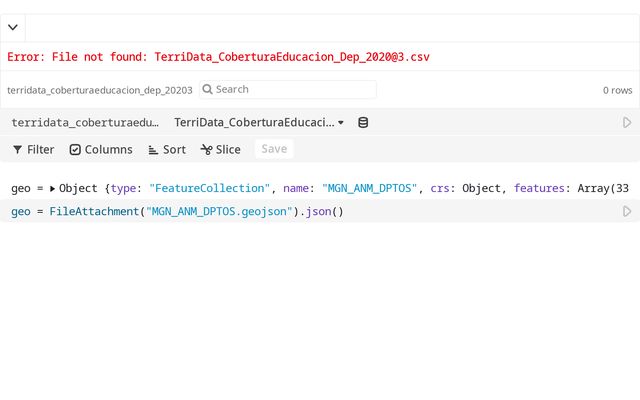Click the FileAttachment function in code

[x=94, y=212]
